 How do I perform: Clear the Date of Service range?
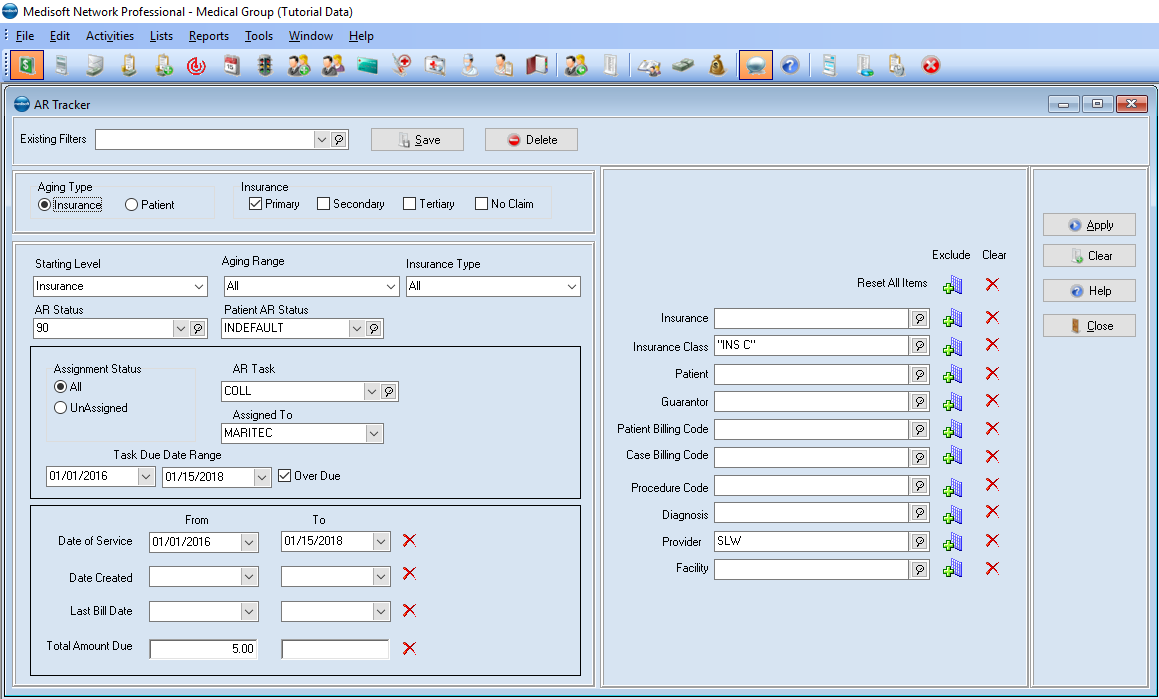tap(409, 541)
